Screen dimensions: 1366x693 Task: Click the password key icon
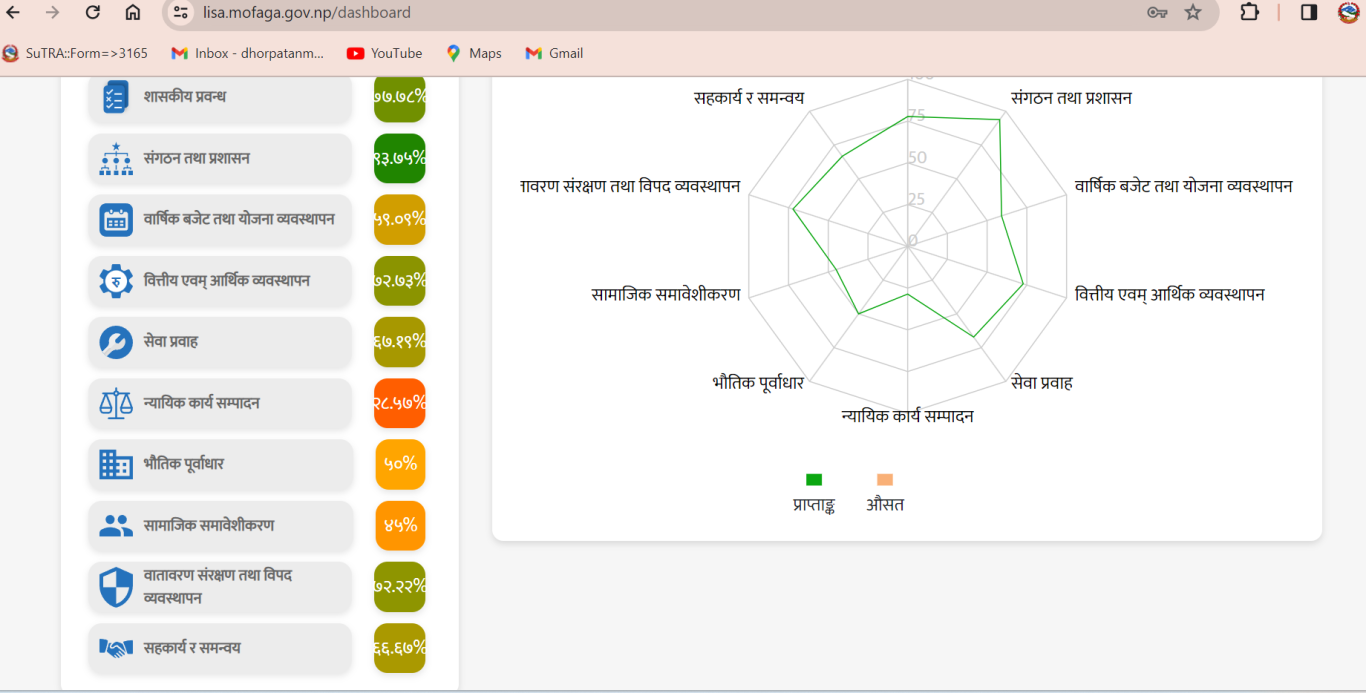1157,12
